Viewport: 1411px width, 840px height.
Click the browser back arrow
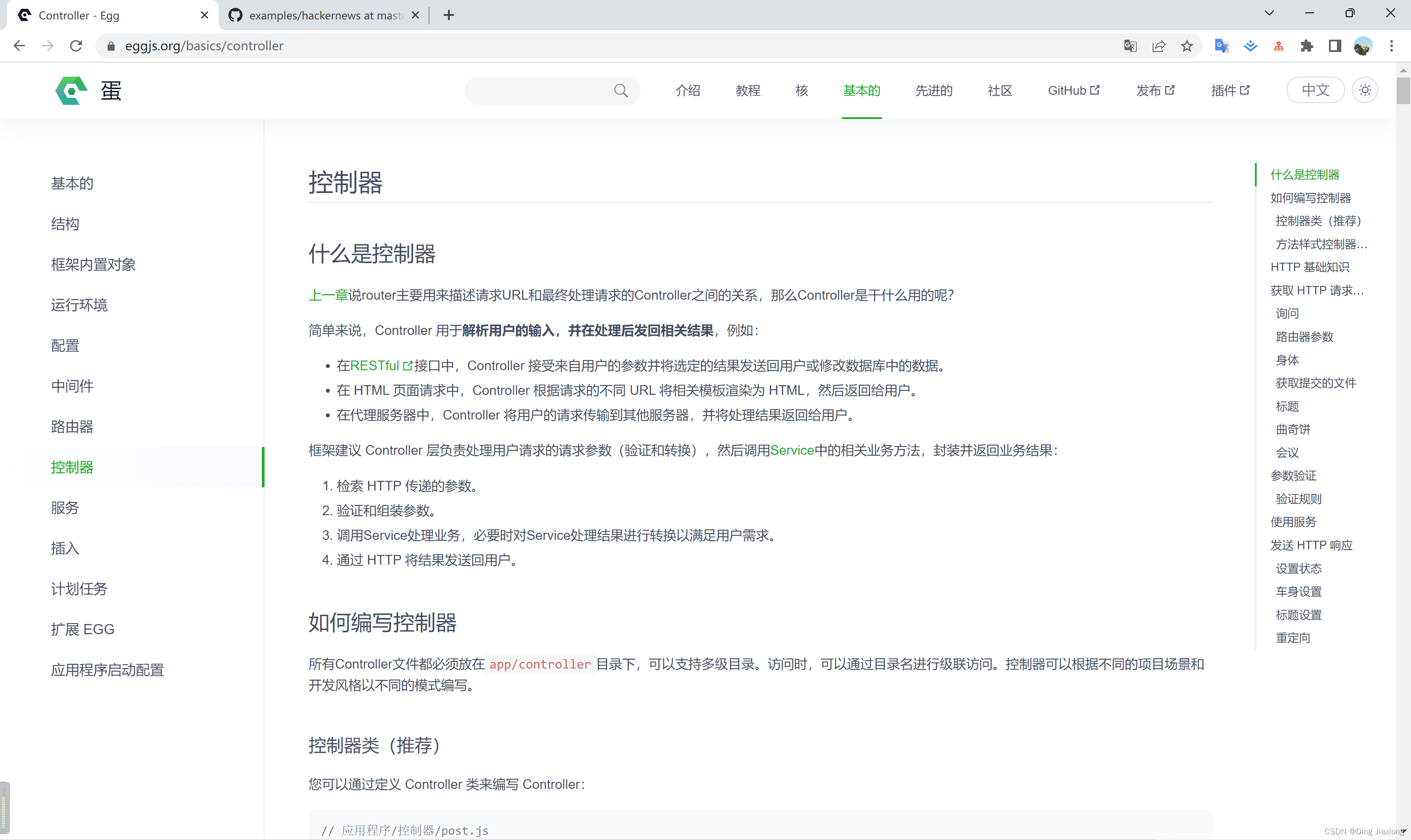[19, 46]
